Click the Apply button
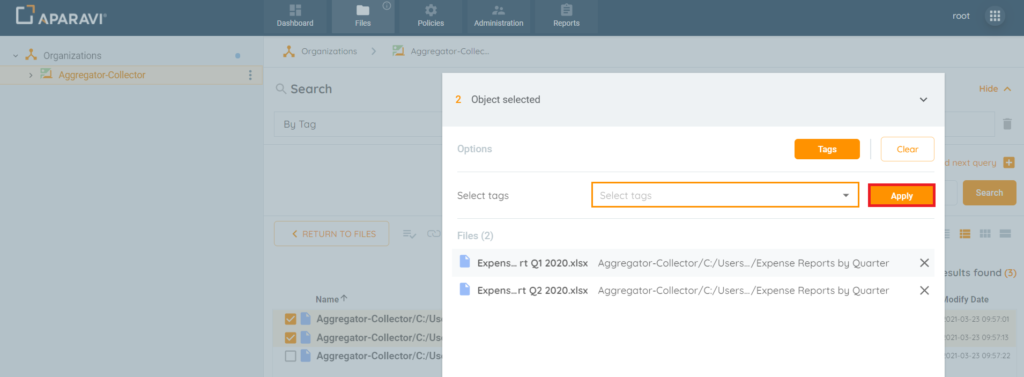This screenshot has height=377, width=1024. [x=901, y=195]
